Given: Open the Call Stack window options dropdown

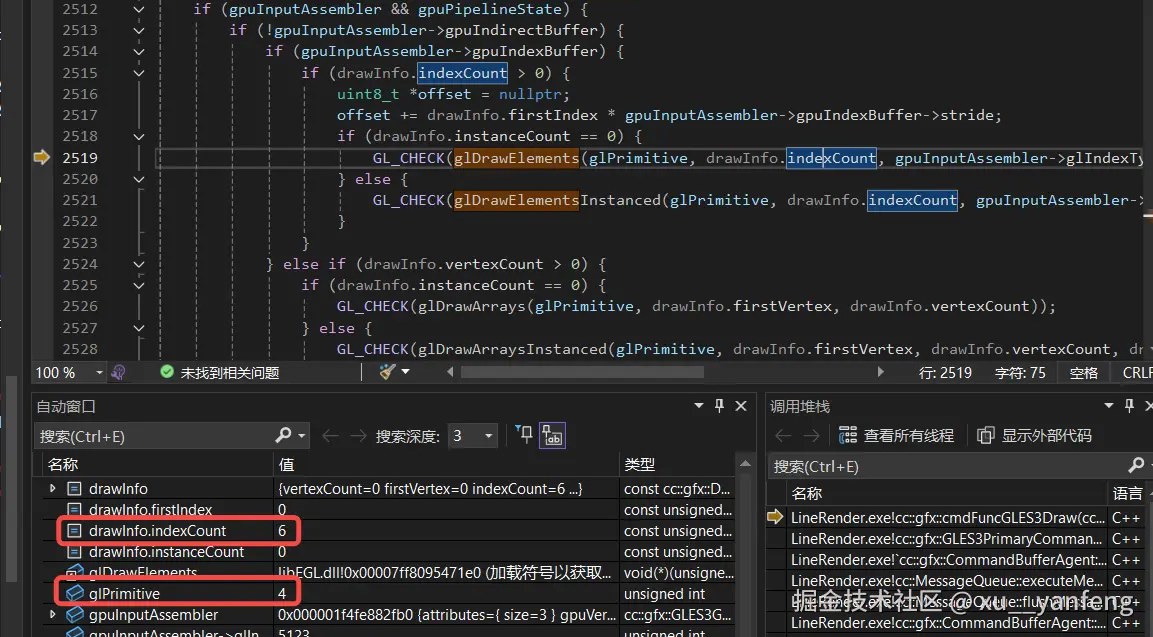Looking at the screenshot, I should (1109, 405).
